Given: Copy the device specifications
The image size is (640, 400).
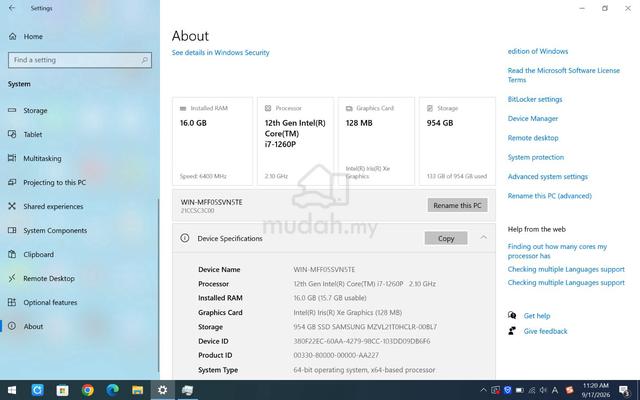Looking at the screenshot, I should [446, 238].
